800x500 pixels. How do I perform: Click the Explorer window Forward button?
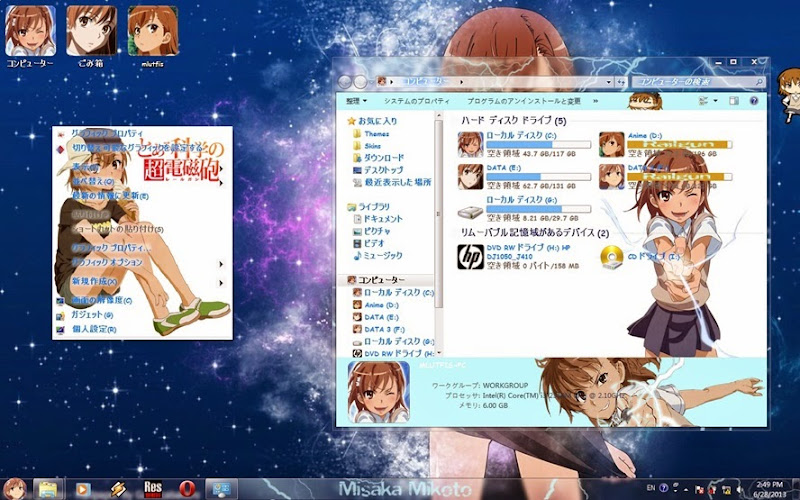point(361,82)
